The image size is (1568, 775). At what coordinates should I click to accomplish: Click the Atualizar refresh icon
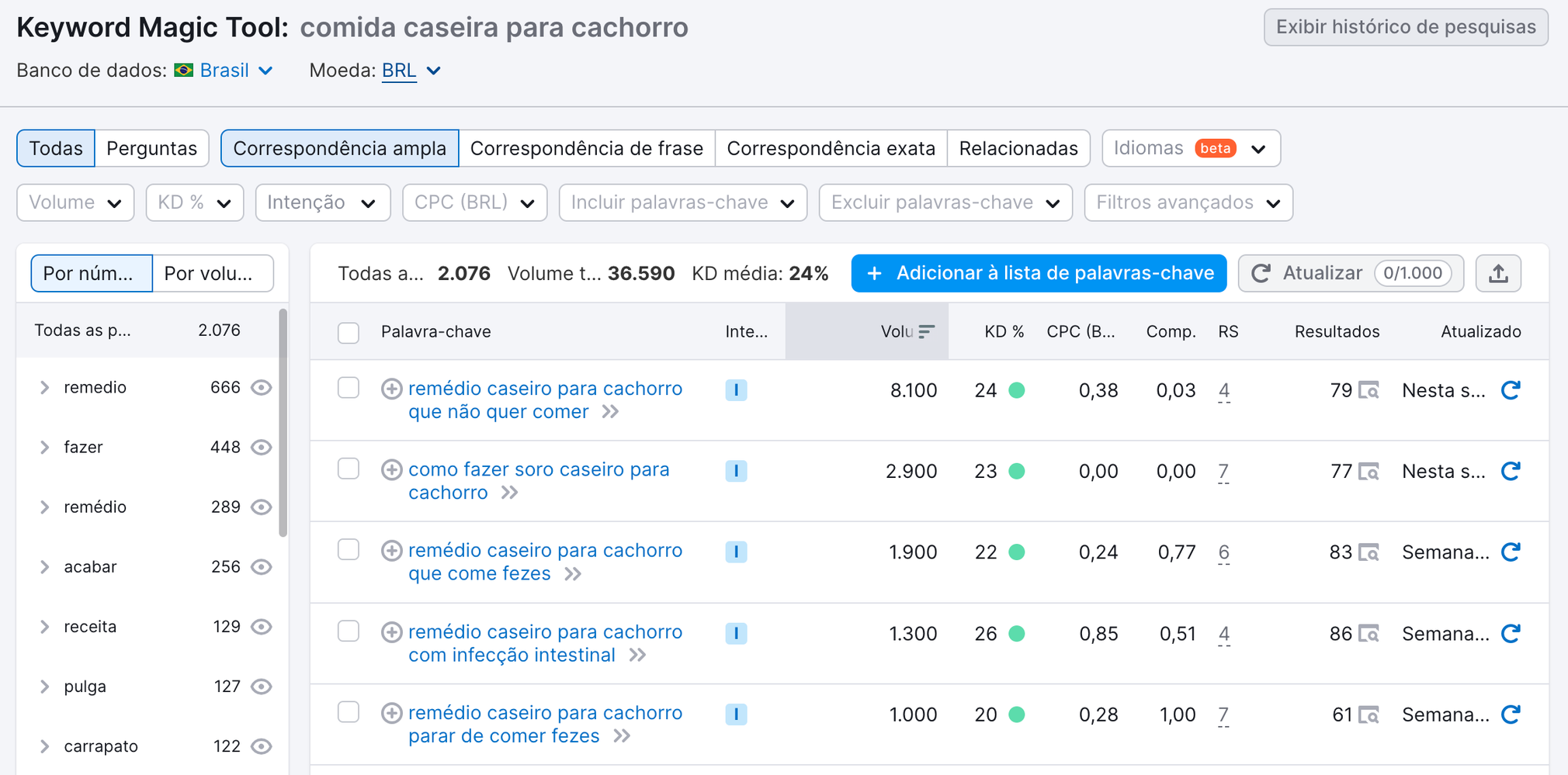[x=1263, y=273]
